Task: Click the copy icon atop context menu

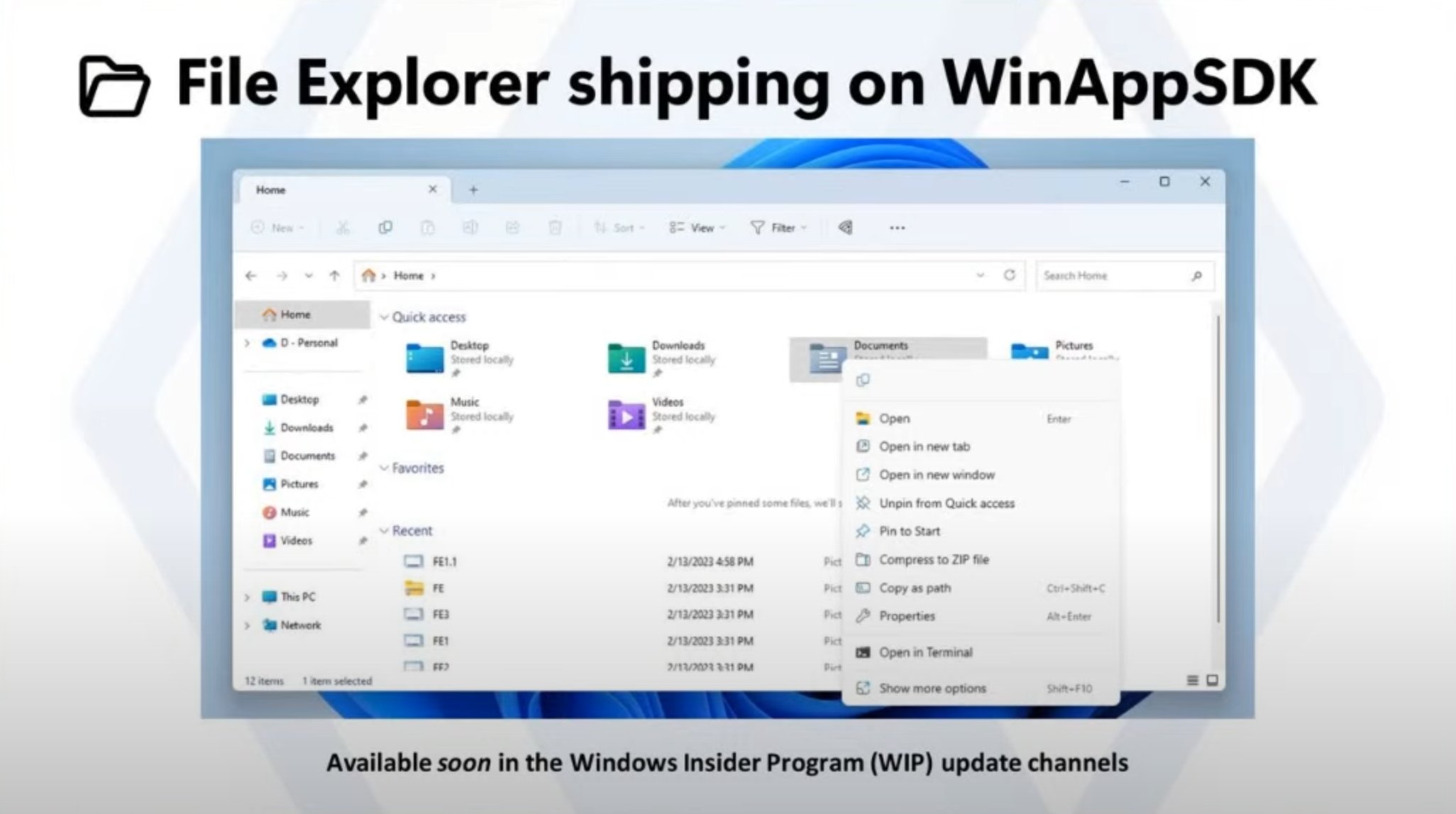Action: coord(863,380)
